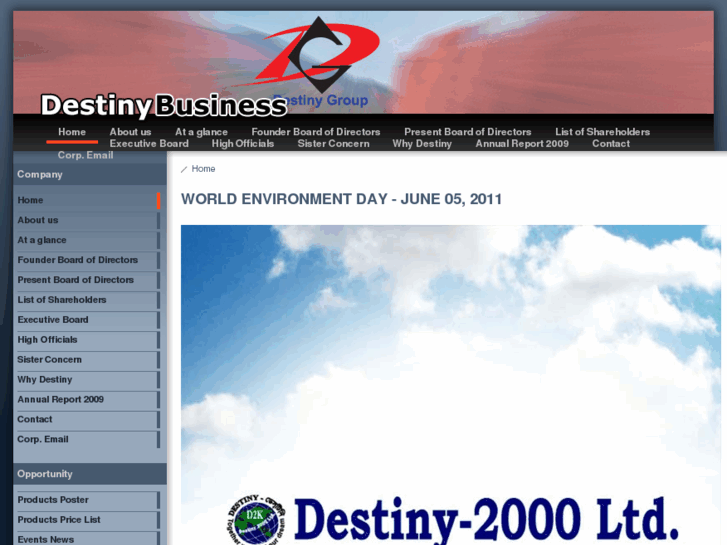Viewport: 727px width, 545px height.
Task: Open Home in the top navigation bar
Action: click(x=72, y=132)
